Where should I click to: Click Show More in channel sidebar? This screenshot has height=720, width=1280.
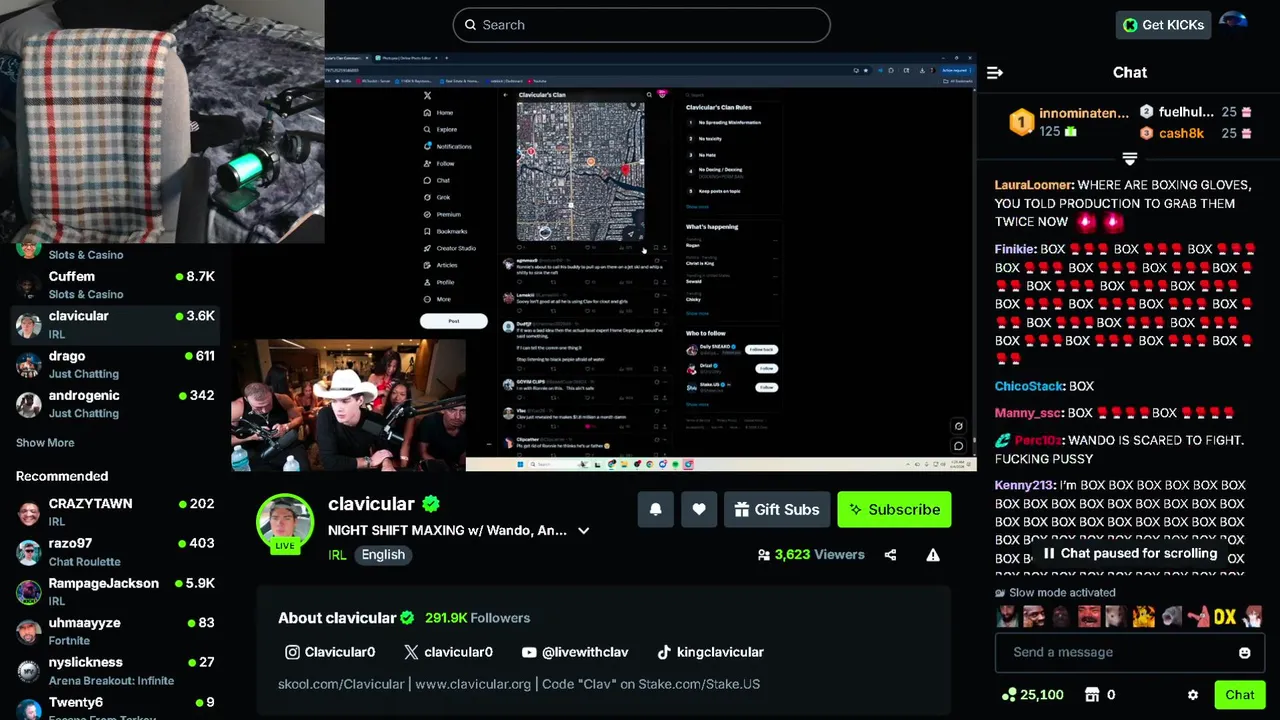point(45,443)
